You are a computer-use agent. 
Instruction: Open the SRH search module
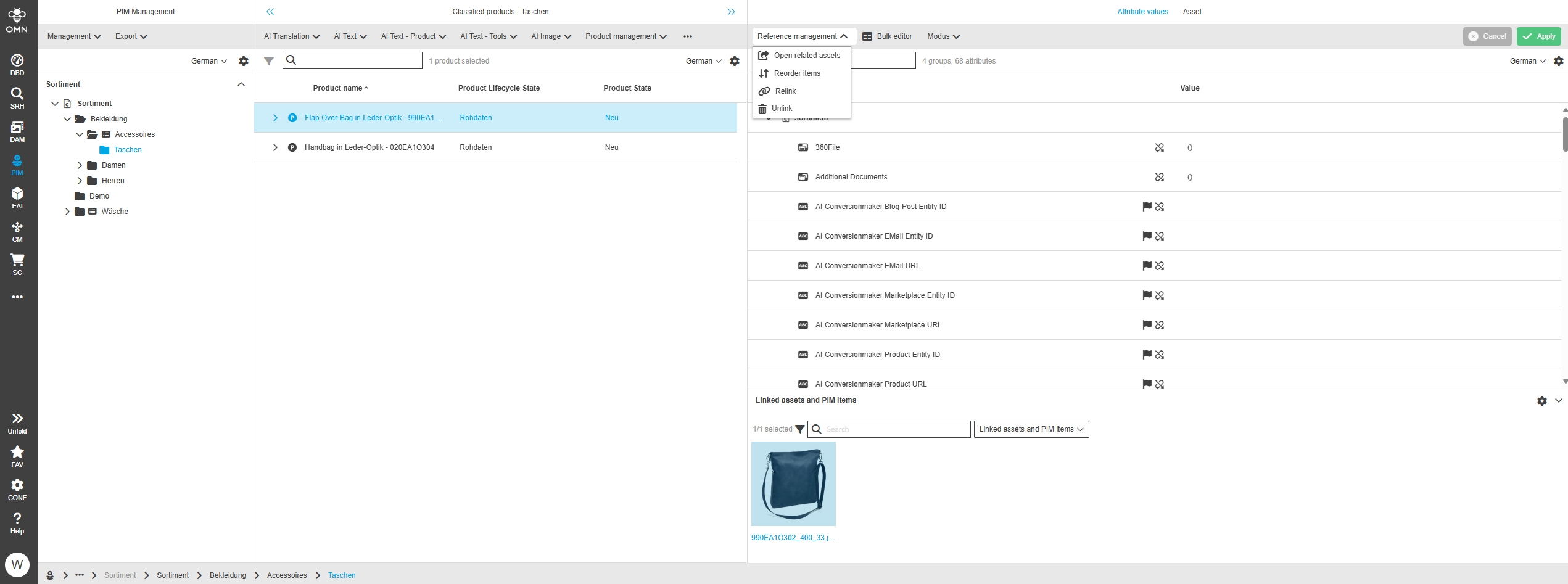(17, 98)
